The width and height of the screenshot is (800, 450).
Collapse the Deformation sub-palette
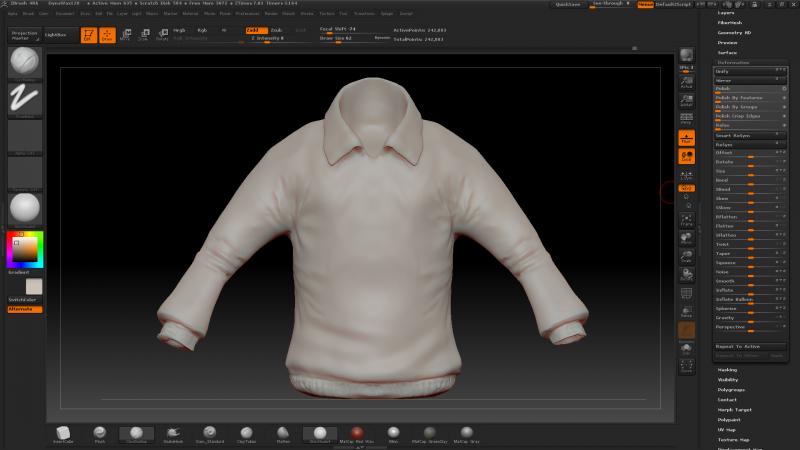(x=733, y=63)
